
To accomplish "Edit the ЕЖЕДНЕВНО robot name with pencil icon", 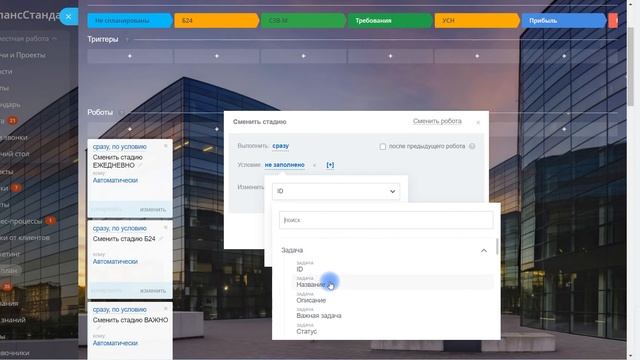I will click(140, 165).
